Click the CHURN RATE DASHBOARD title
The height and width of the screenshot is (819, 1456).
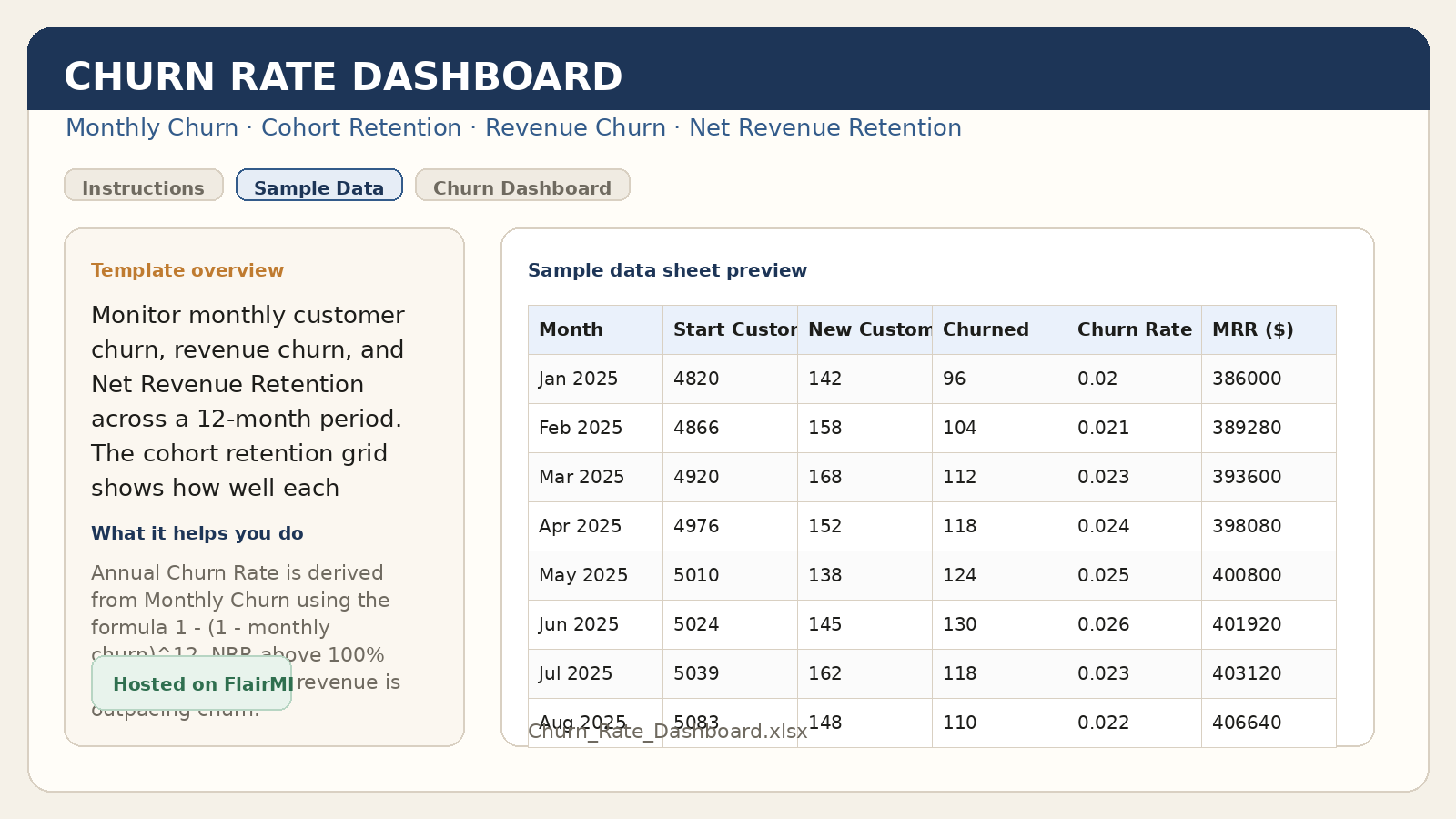click(x=343, y=76)
